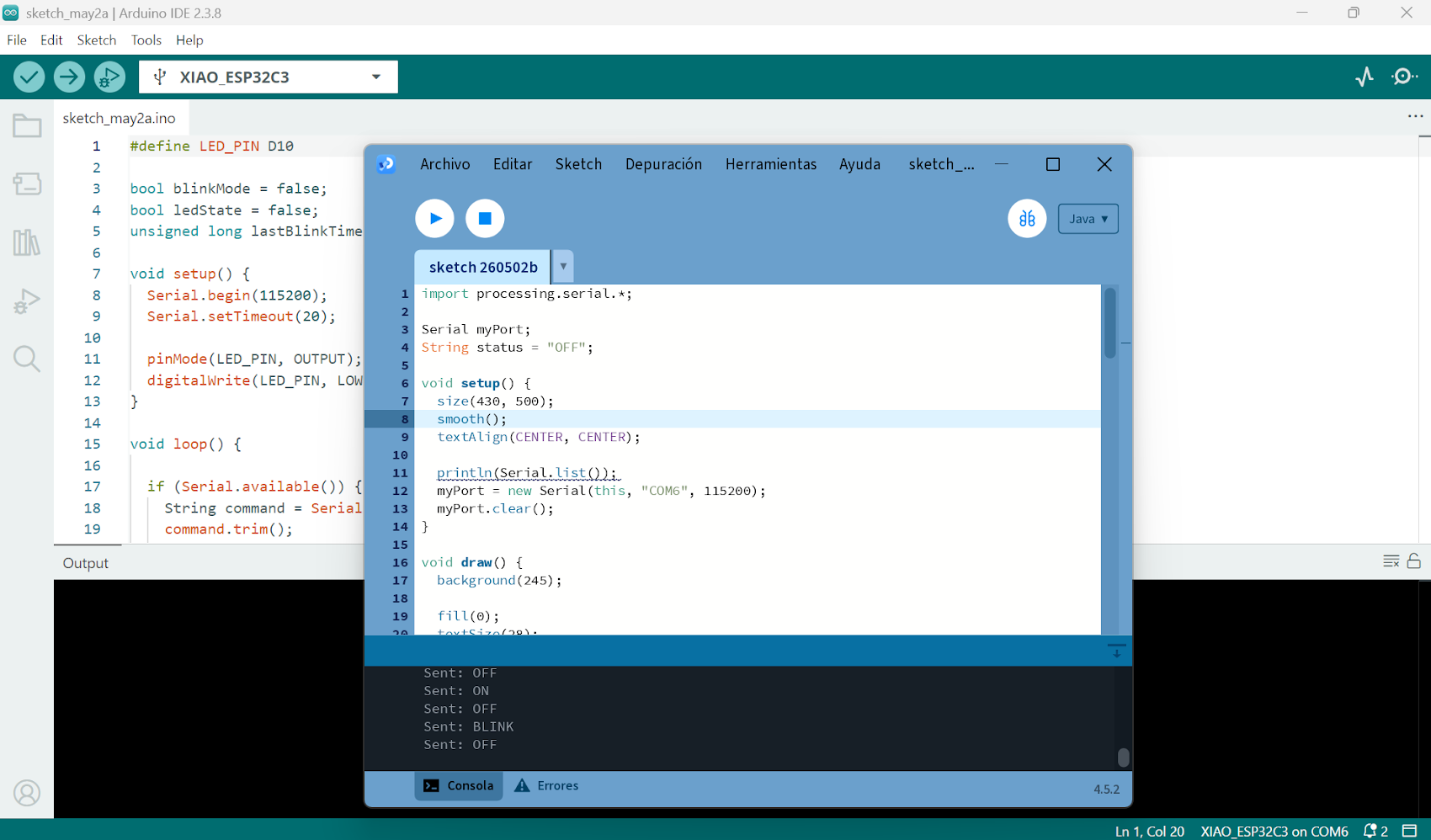Image resolution: width=1431 pixels, height=840 pixels.
Task: Open the Processing Editar menu
Action: pyautogui.click(x=513, y=164)
